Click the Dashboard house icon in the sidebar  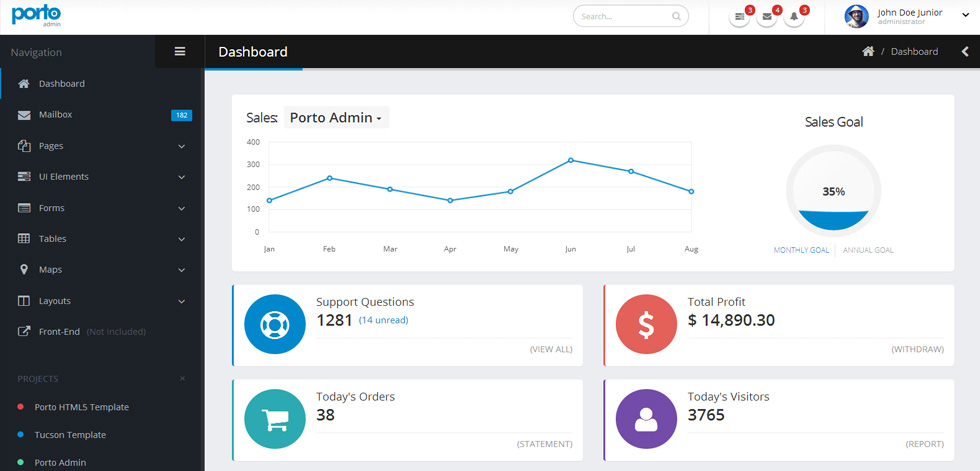coord(24,84)
